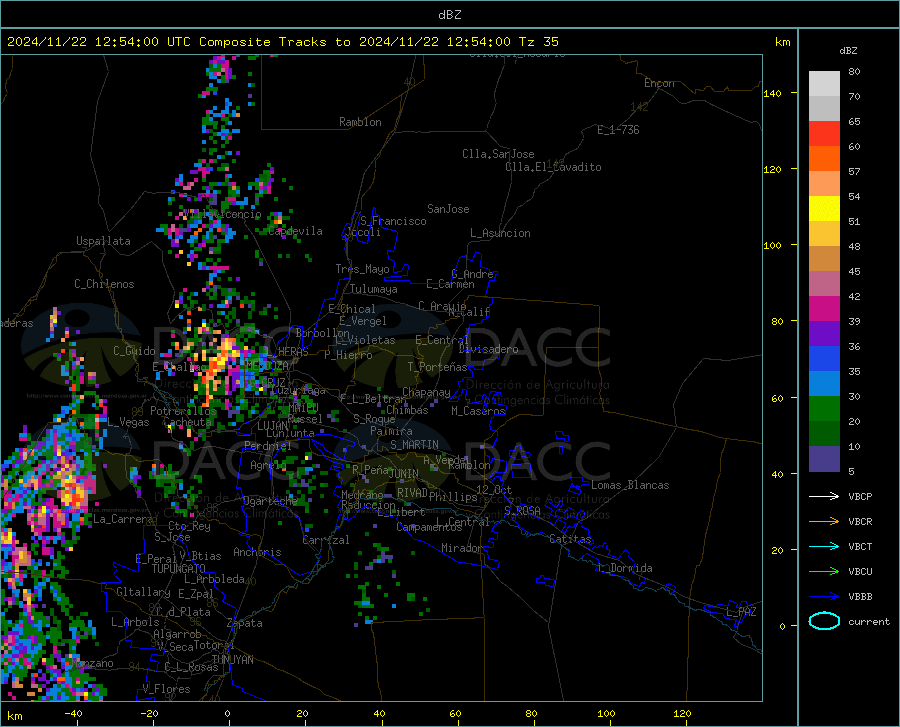Click the Ramblon label near top
The width and height of the screenshot is (900, 727).
click(x=360, y=122)
